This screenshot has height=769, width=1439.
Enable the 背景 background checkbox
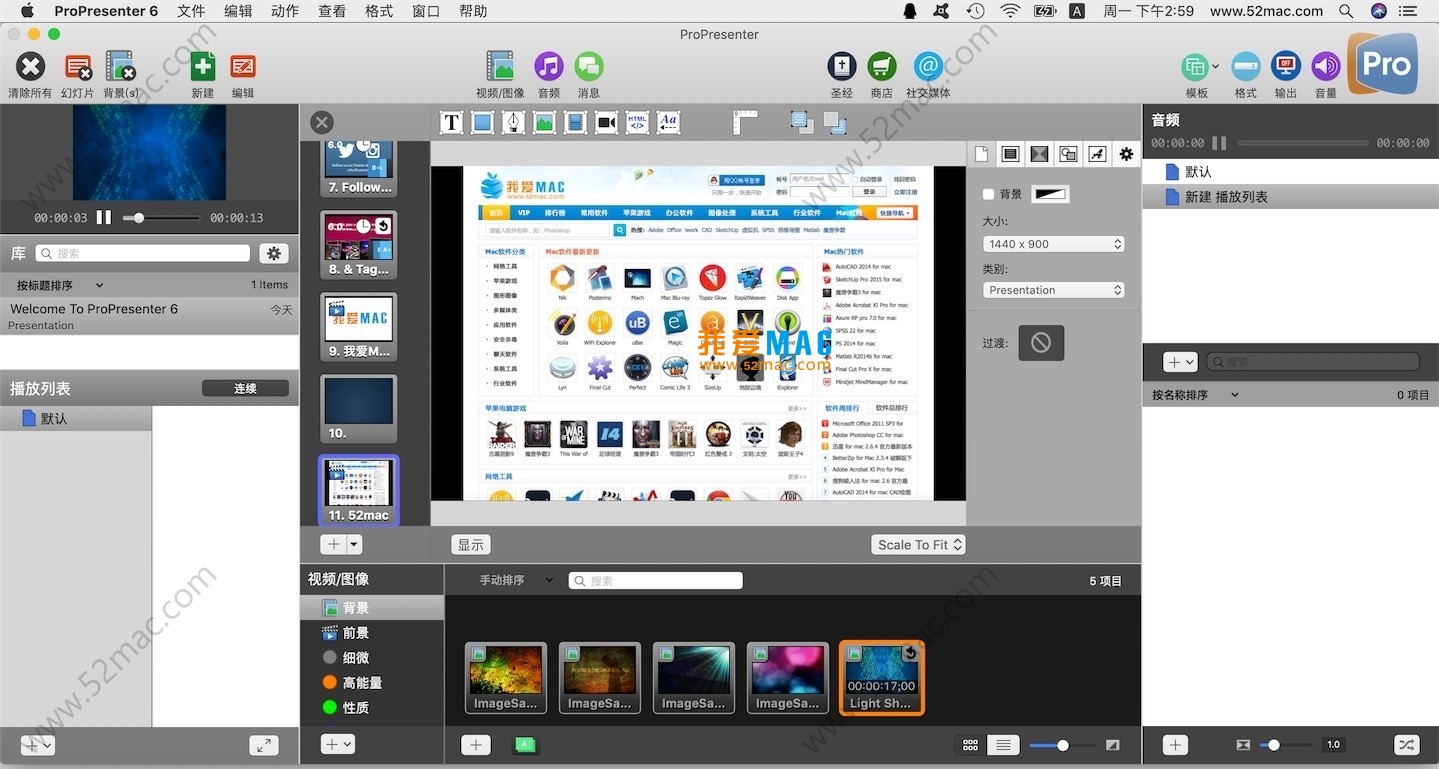[988, 195]
